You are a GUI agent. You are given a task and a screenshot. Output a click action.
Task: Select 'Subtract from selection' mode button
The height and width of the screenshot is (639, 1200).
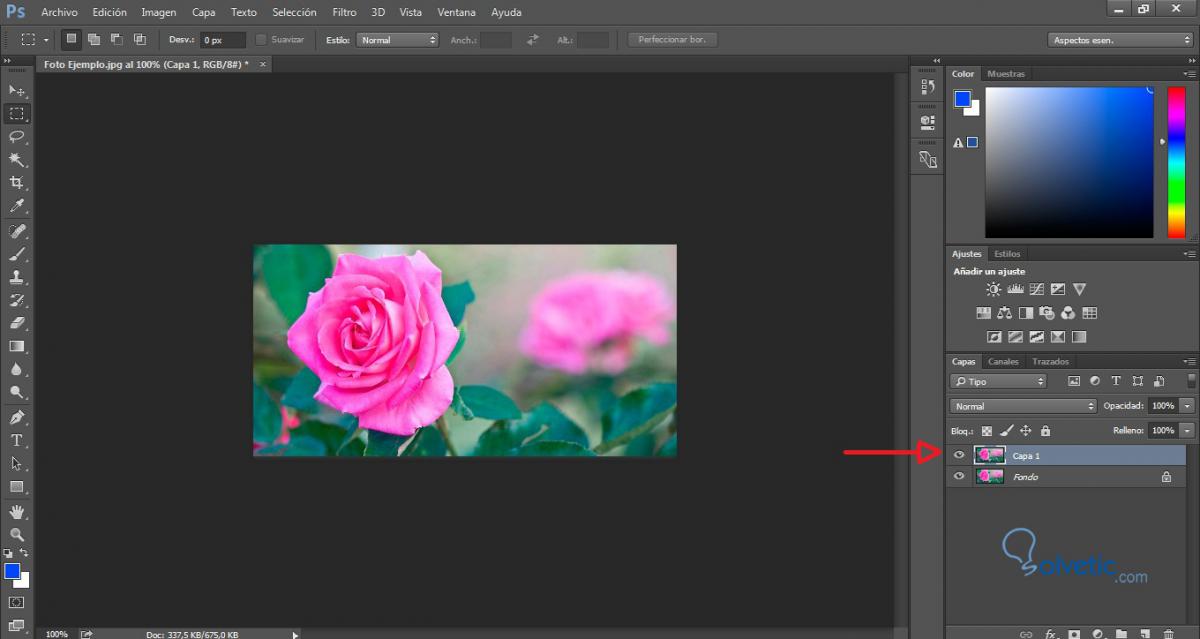pos(116,39)
